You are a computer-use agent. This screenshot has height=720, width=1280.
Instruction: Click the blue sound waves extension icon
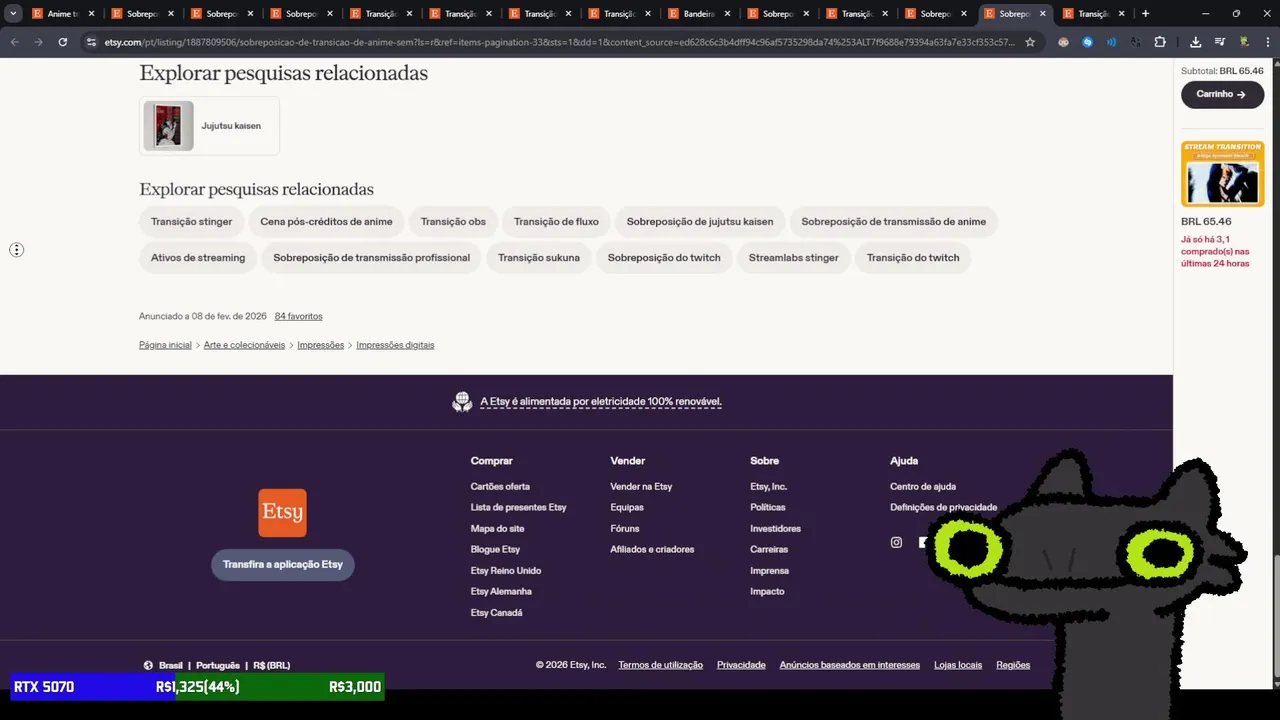(x=1111, y=42)
